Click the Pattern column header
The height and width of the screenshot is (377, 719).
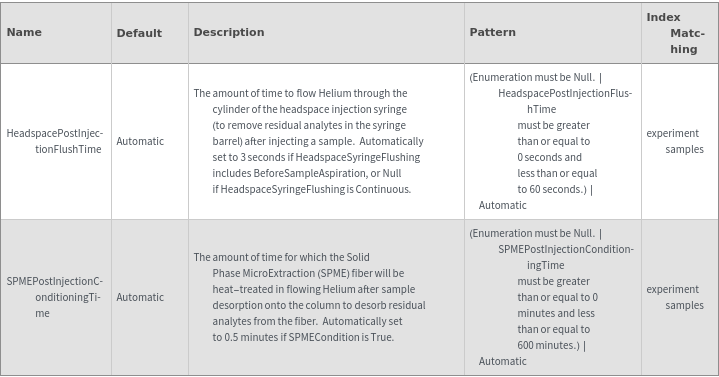(x=492, y=32)
